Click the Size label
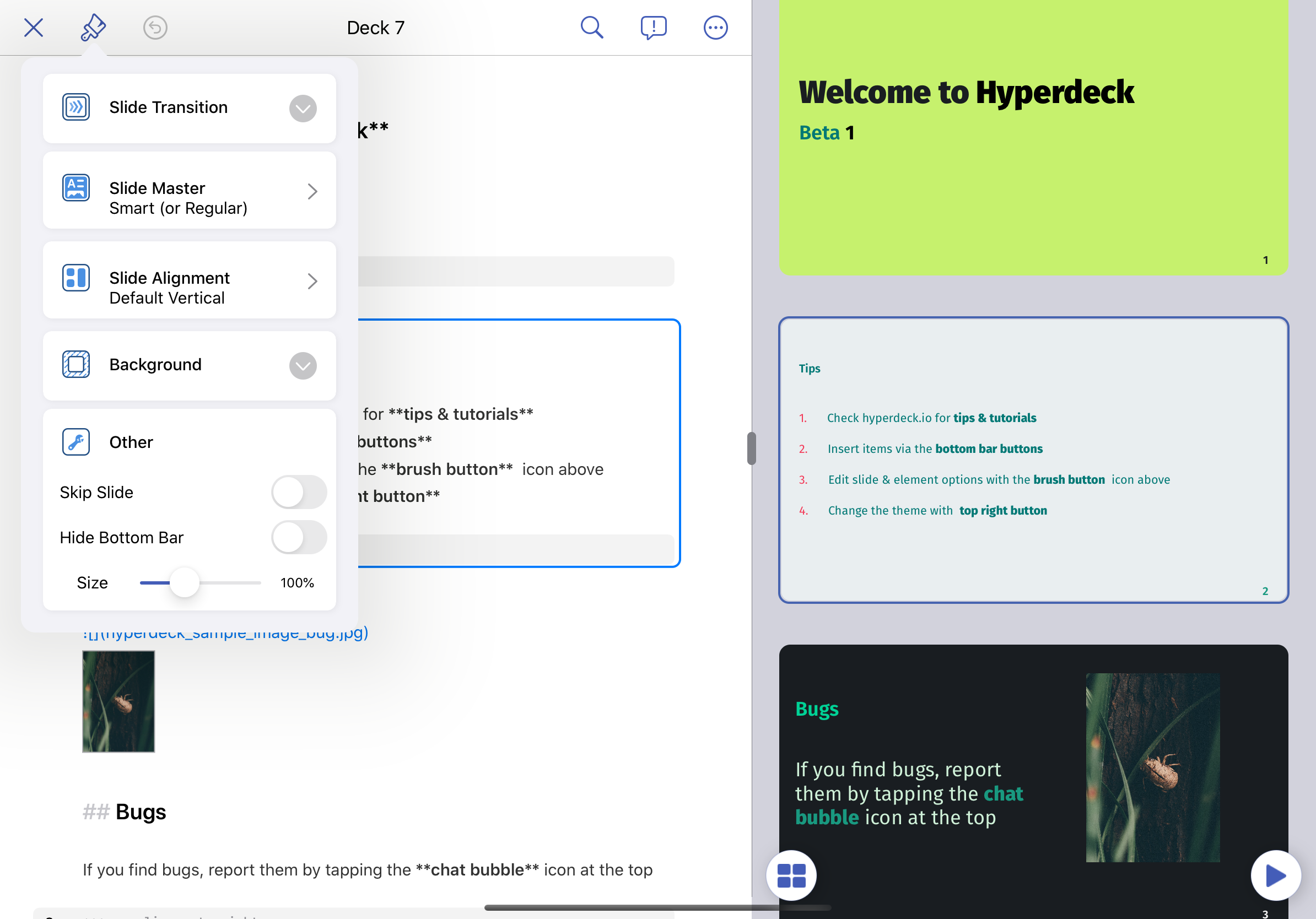This screenshot has height=919, width=1316. point(92,583)
